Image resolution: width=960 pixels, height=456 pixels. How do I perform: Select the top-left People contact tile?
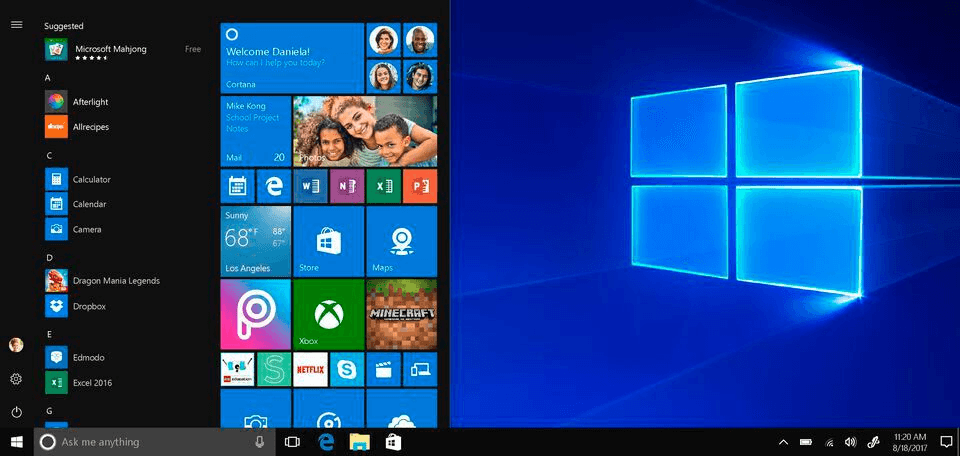coord(384,40)
